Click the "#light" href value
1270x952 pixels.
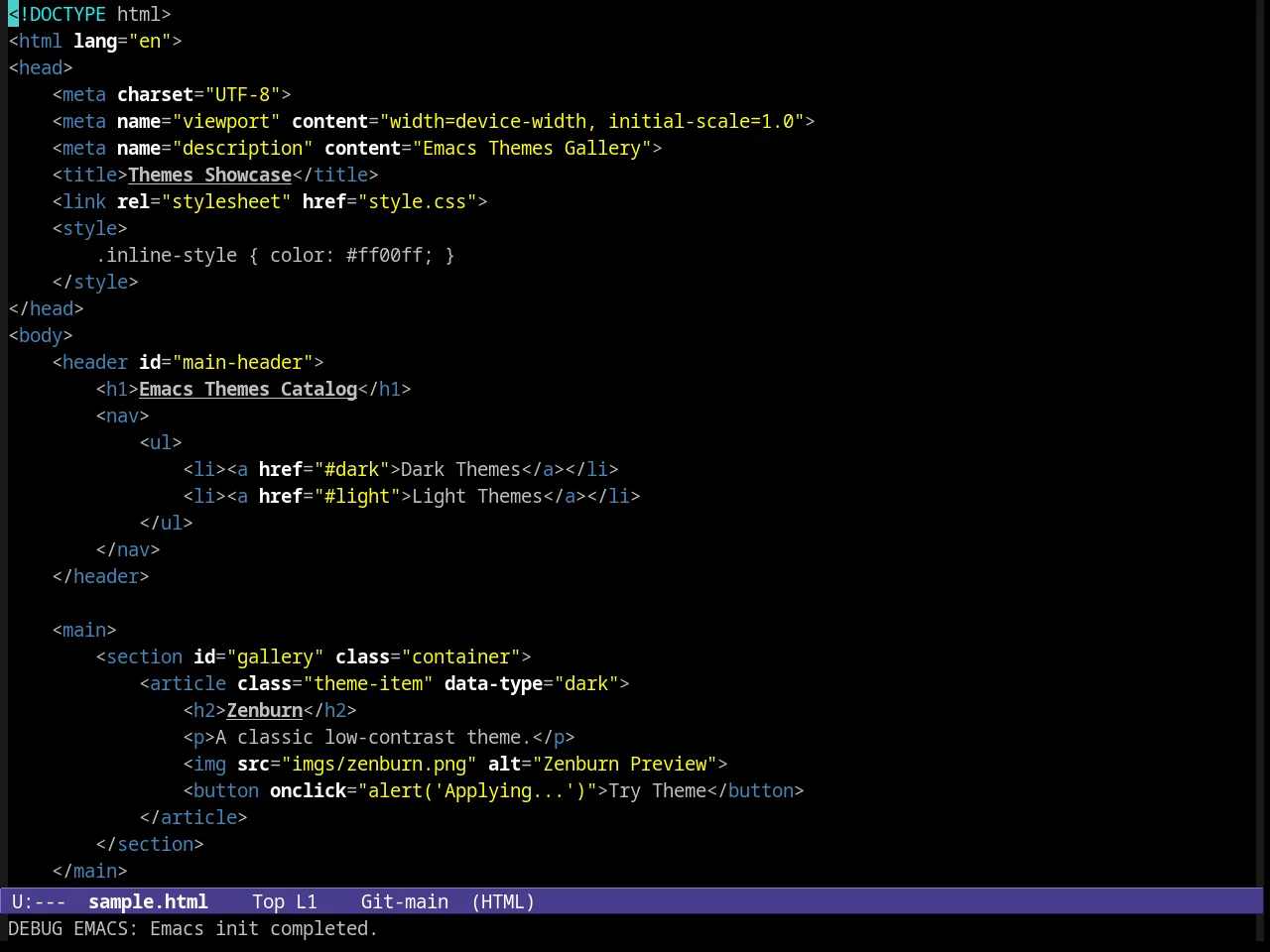(357, 496)
